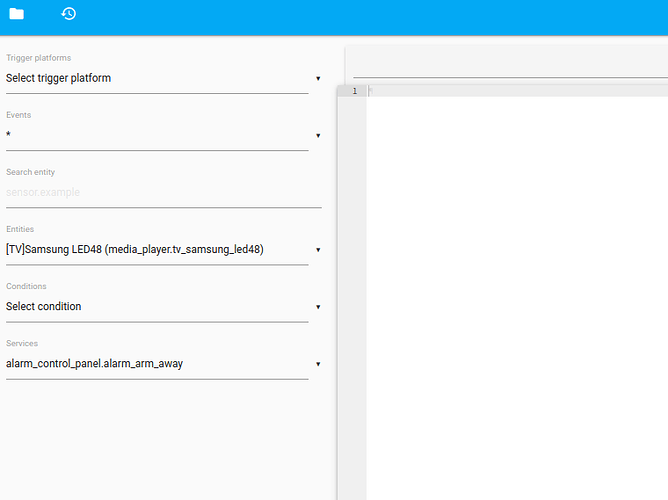Click the Trigger platforms label
Image resolution: width=668 pixels, height=500 pixels.
pyautogui.click(x=39, y=58)
